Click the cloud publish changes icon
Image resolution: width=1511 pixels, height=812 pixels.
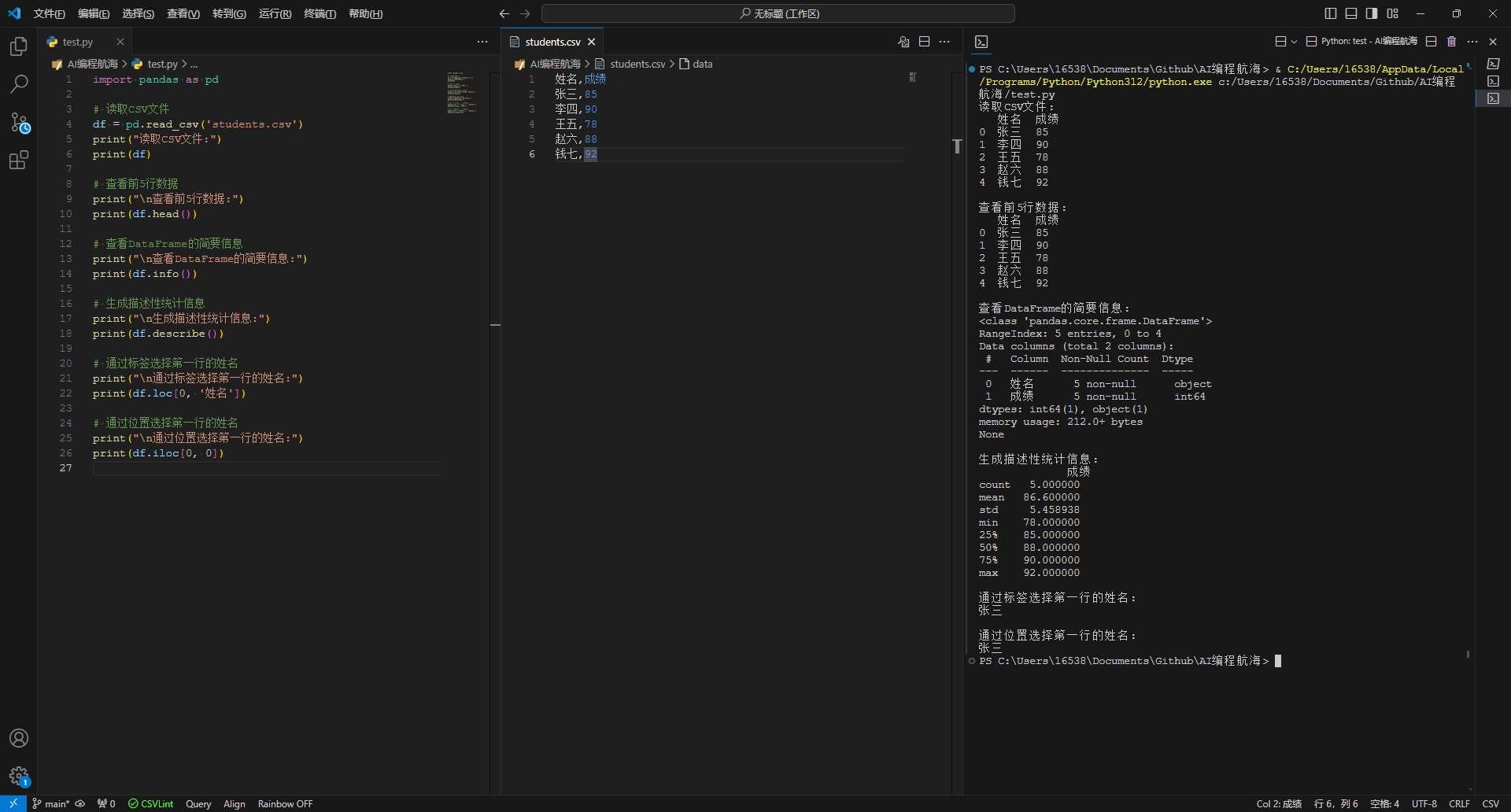(80, 803)
